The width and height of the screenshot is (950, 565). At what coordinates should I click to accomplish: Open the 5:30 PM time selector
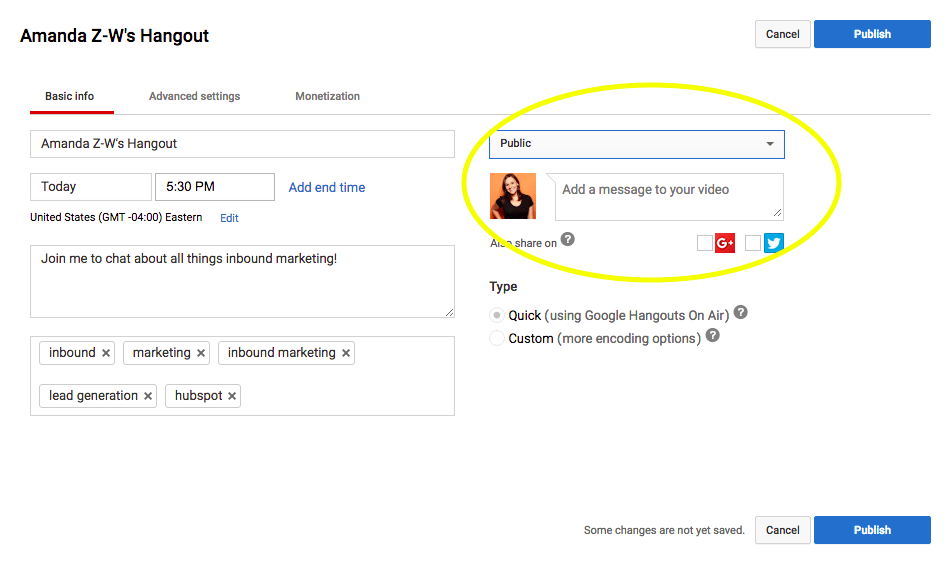(215, 187)
